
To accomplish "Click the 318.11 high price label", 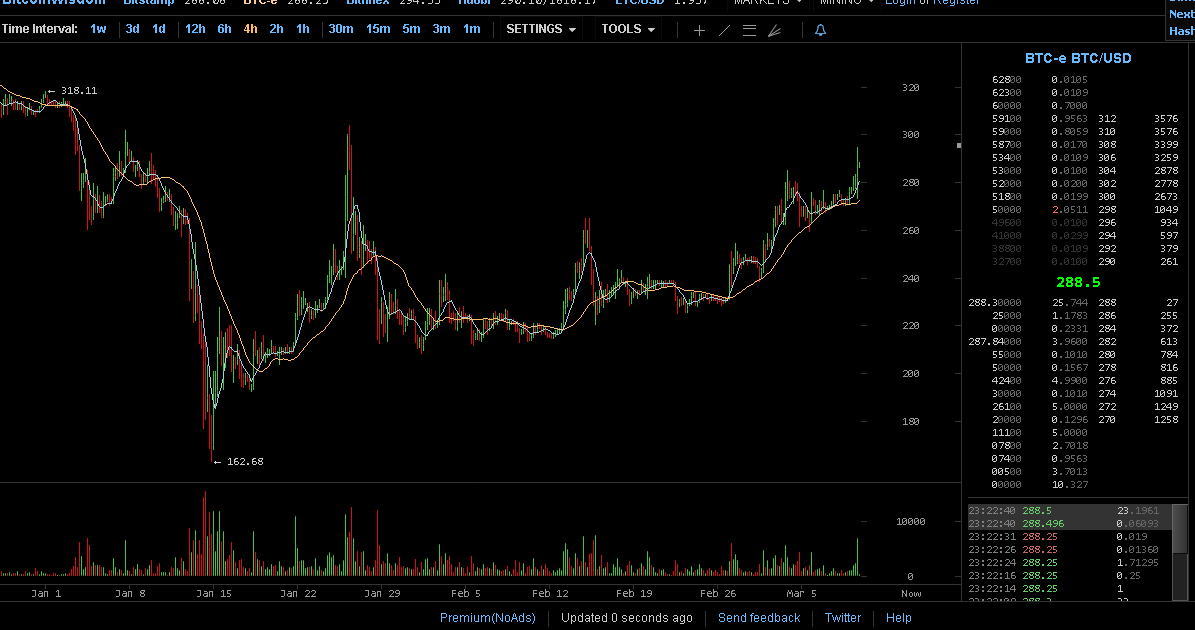I will pos(78,91).
